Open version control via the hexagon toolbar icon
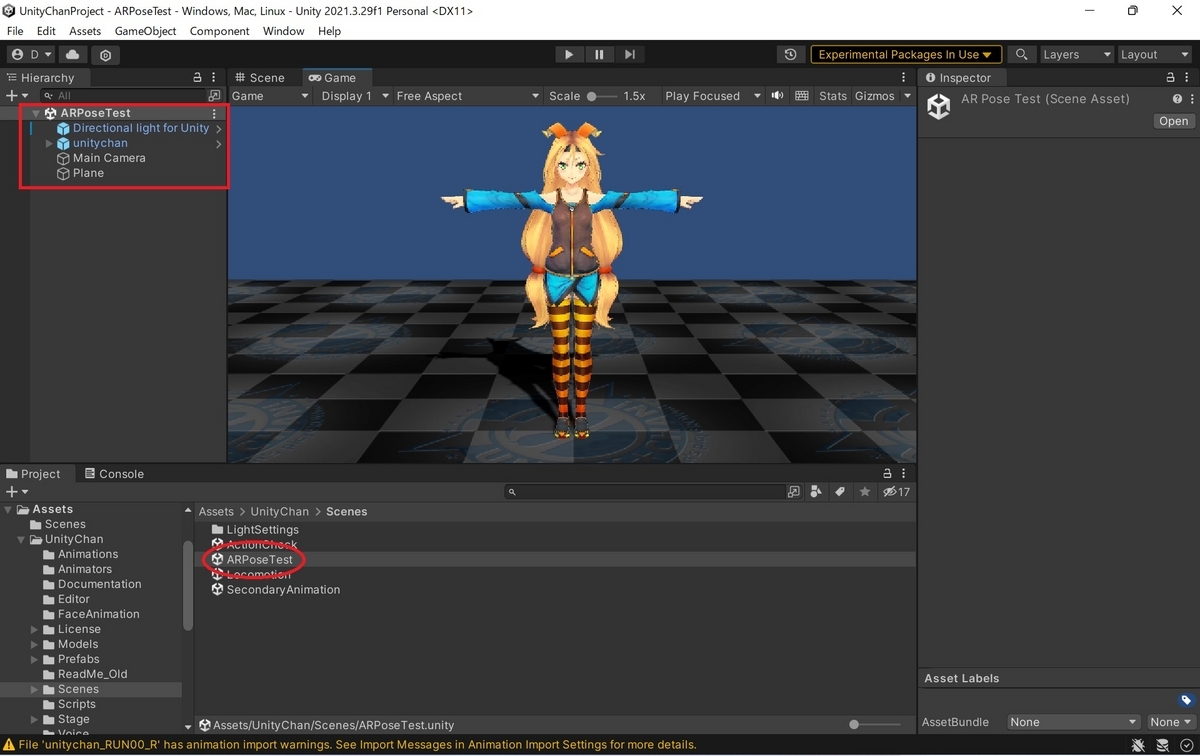 [105, 55]
